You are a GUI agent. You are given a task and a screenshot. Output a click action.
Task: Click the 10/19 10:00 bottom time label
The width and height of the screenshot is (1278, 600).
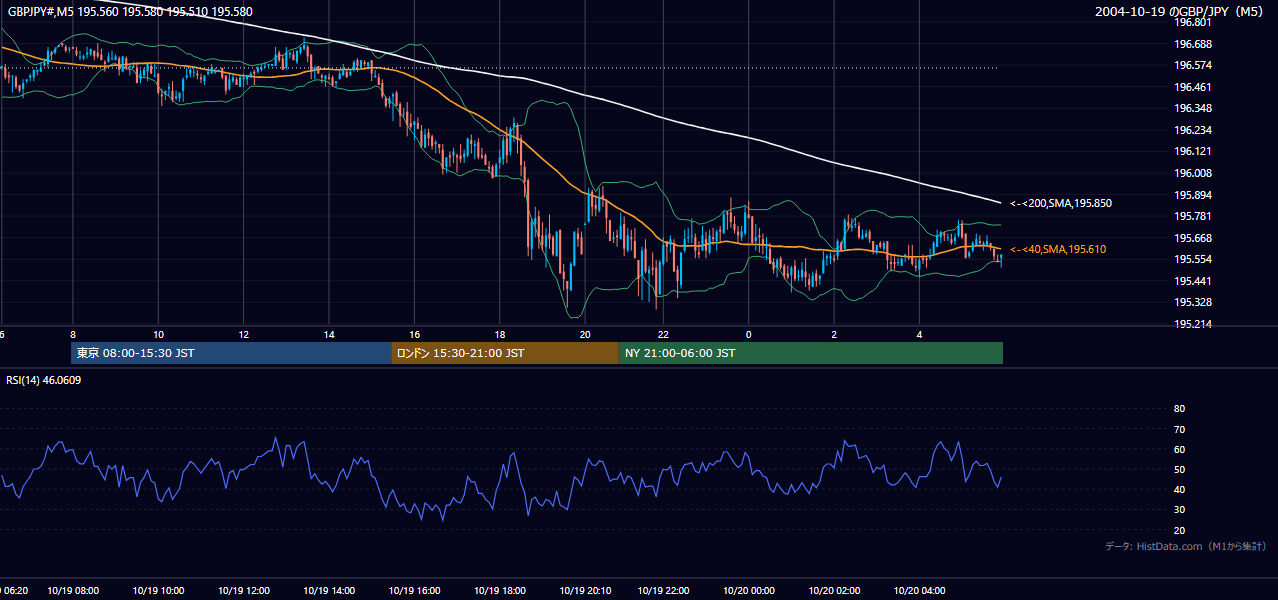point(159,591)
